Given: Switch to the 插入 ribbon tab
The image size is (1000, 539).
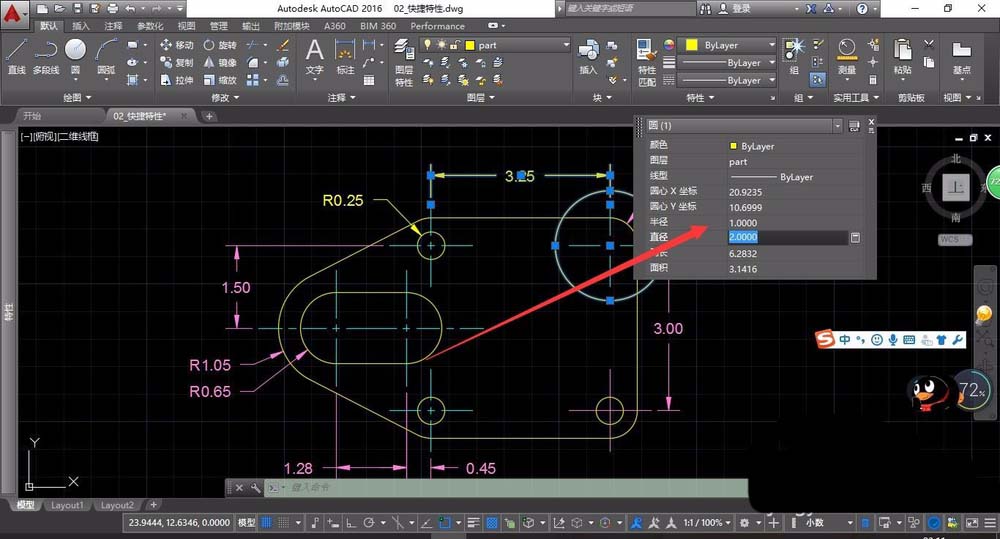Looking at the screenshot, I should (x=81, y=26).
